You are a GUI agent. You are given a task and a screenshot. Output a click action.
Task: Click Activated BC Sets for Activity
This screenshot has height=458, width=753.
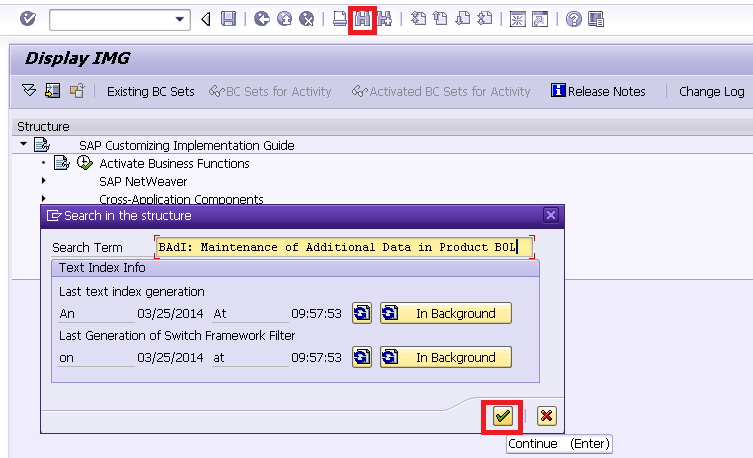[x=441, y=91]
